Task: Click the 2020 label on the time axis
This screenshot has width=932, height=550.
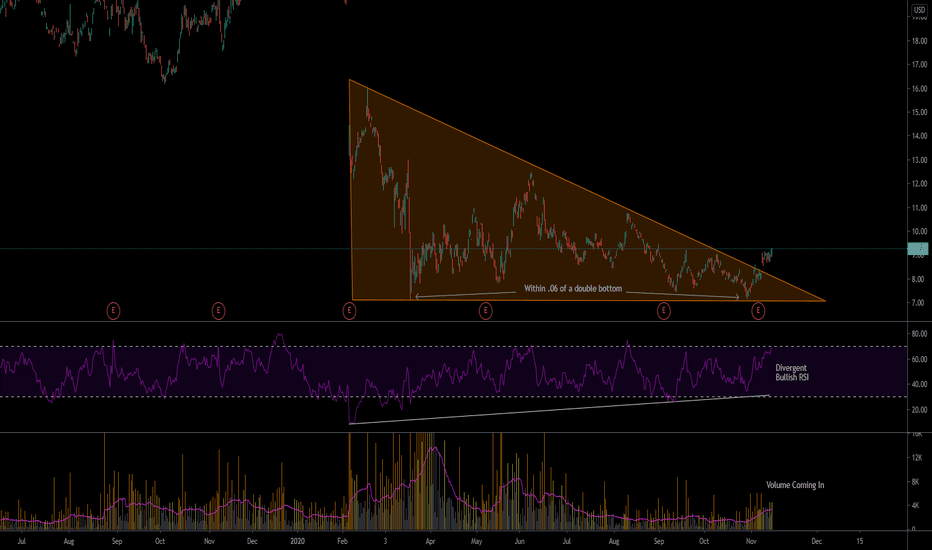Action: tap(298, 541)
